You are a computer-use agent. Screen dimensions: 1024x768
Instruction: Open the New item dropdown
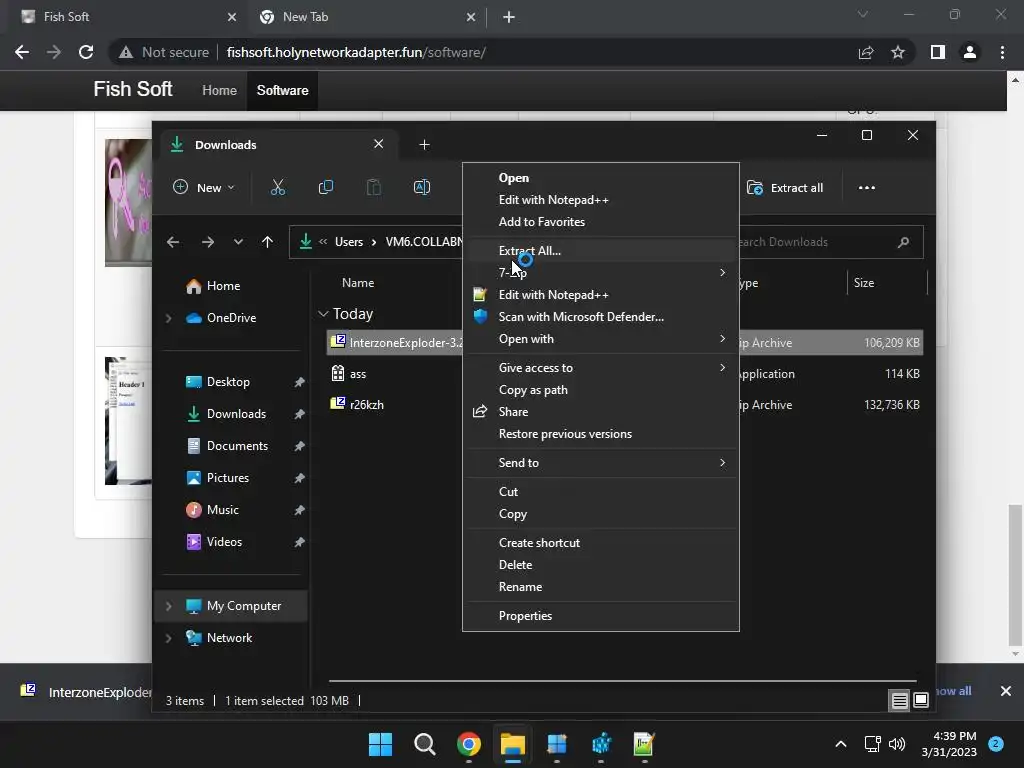click(204, 187)
